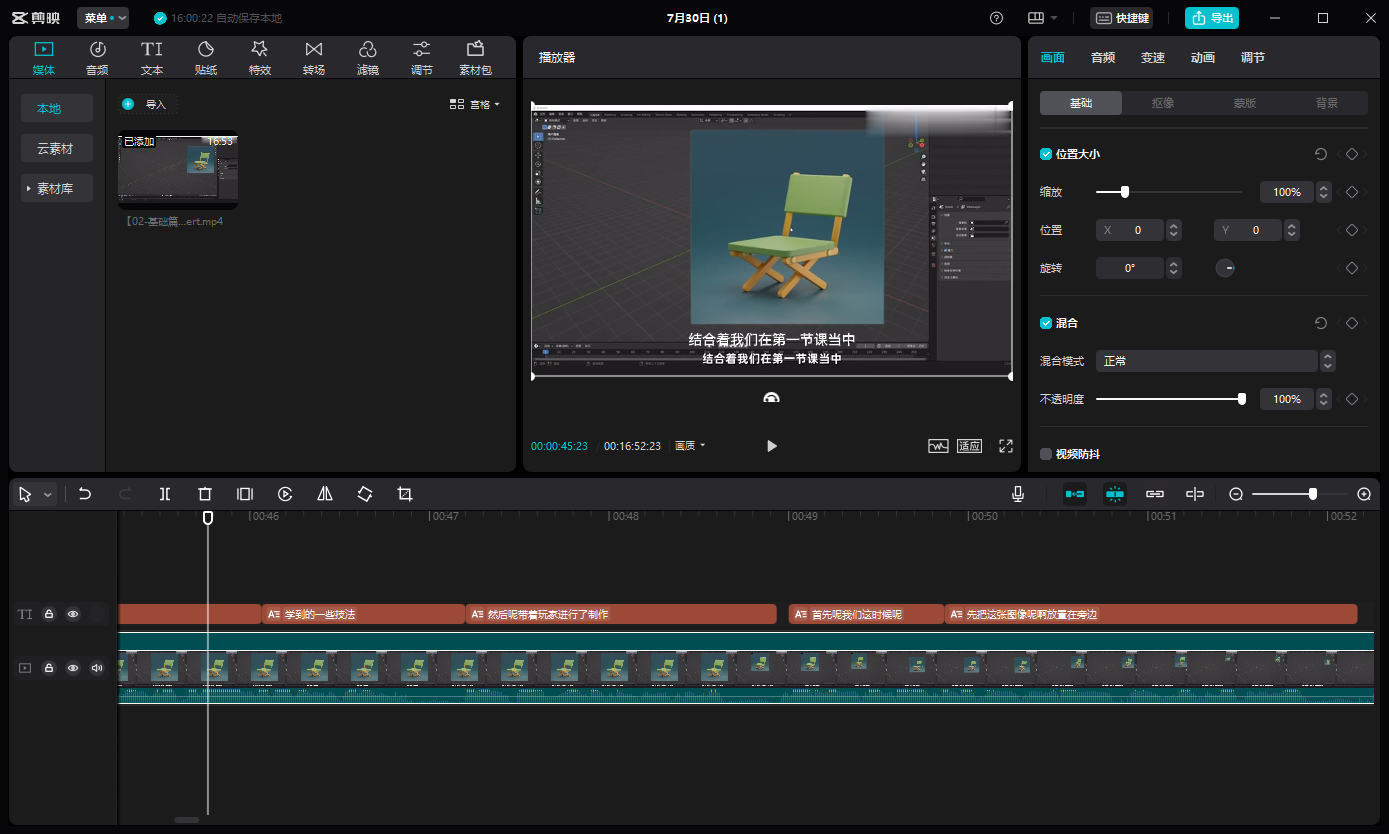Screen dimensions: 1389x834
Task: Click the undo arrow in timeline toolbar
Action: pos(85,494)
